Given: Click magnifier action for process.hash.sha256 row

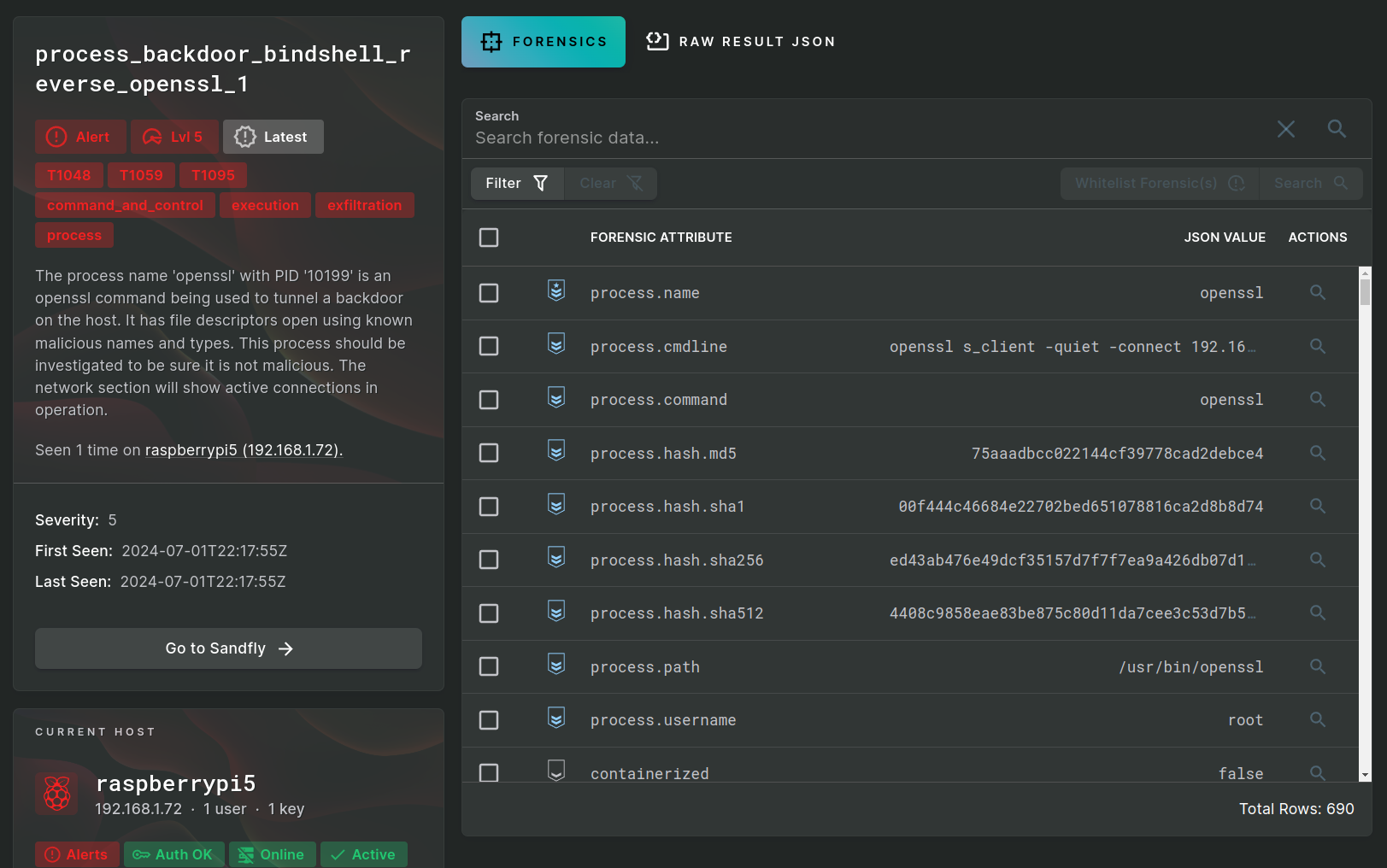Looking at the screenshot, I should (1317, 560).
